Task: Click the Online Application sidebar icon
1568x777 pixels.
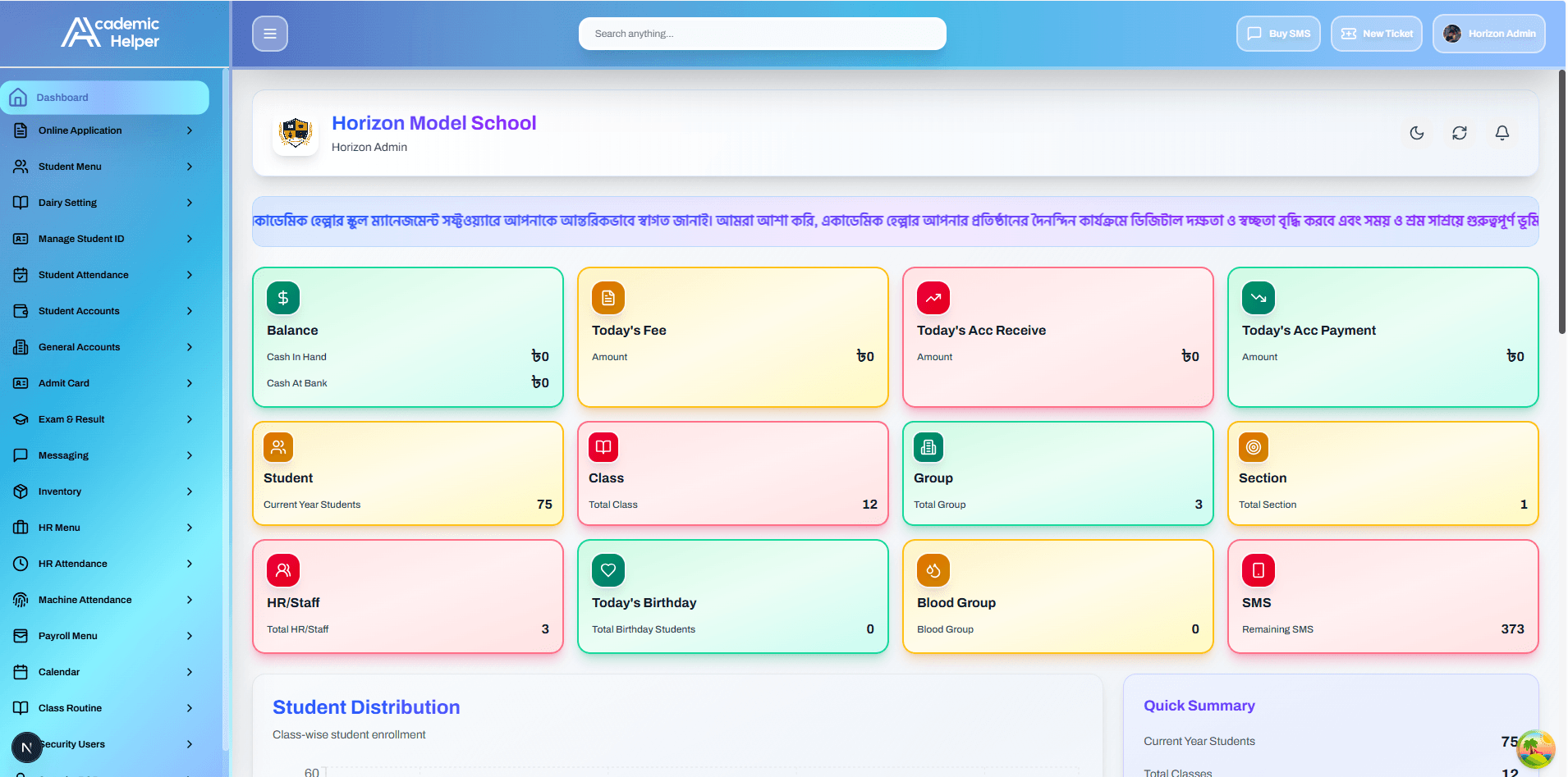Action: coord(21,130)
